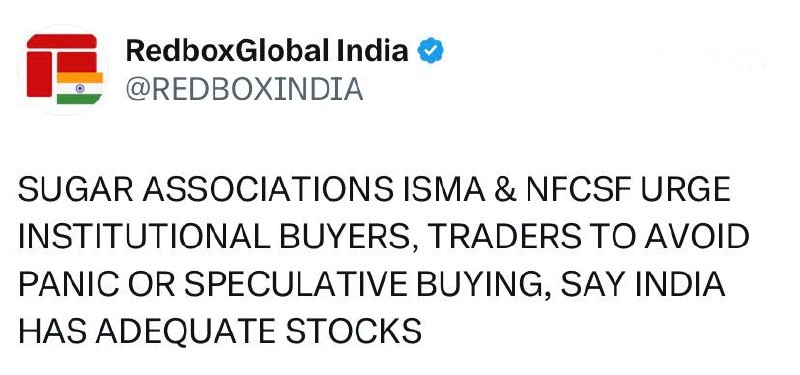The image size is (800, 375).
Task: Open the RedboxGlobal India display name
Action: point(267,51)
